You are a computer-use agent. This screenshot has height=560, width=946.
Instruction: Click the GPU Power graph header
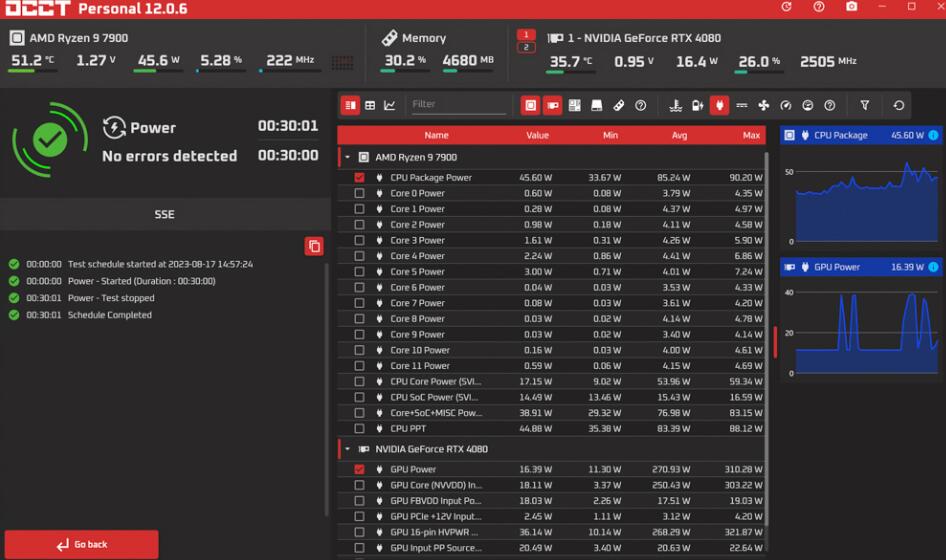[x=860, y=267]
